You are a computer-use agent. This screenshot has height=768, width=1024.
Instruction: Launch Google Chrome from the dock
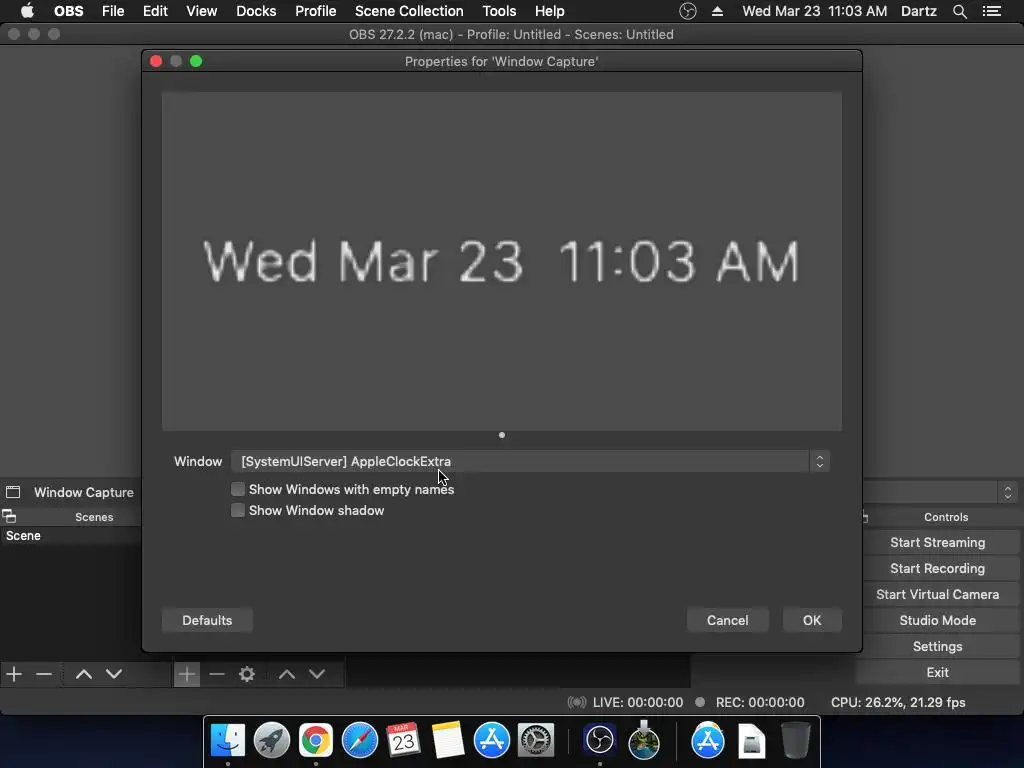tap(315, 740)
